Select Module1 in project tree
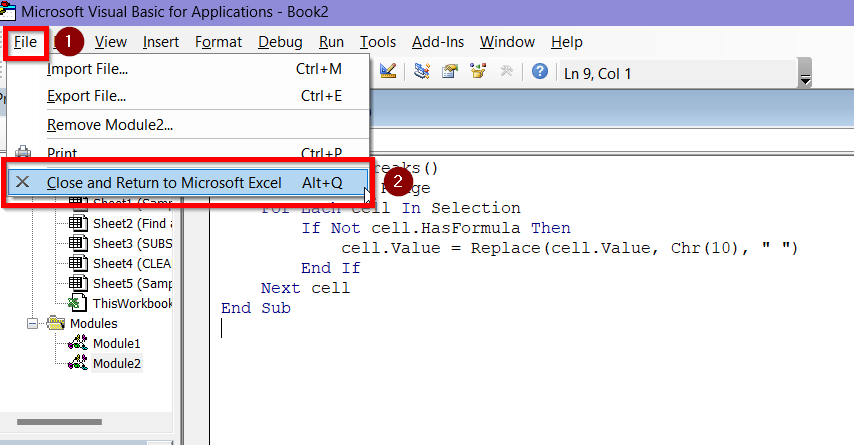Screen dimensions: 854x445 117,344
